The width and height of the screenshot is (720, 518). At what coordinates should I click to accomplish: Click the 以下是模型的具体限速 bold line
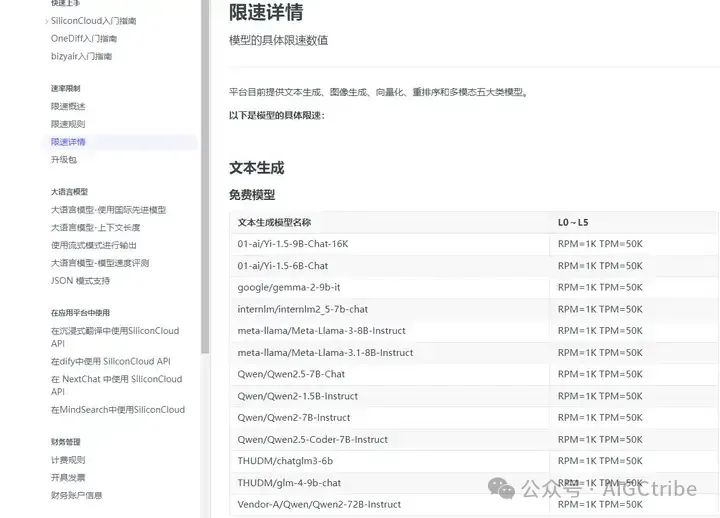pos(277,115)
